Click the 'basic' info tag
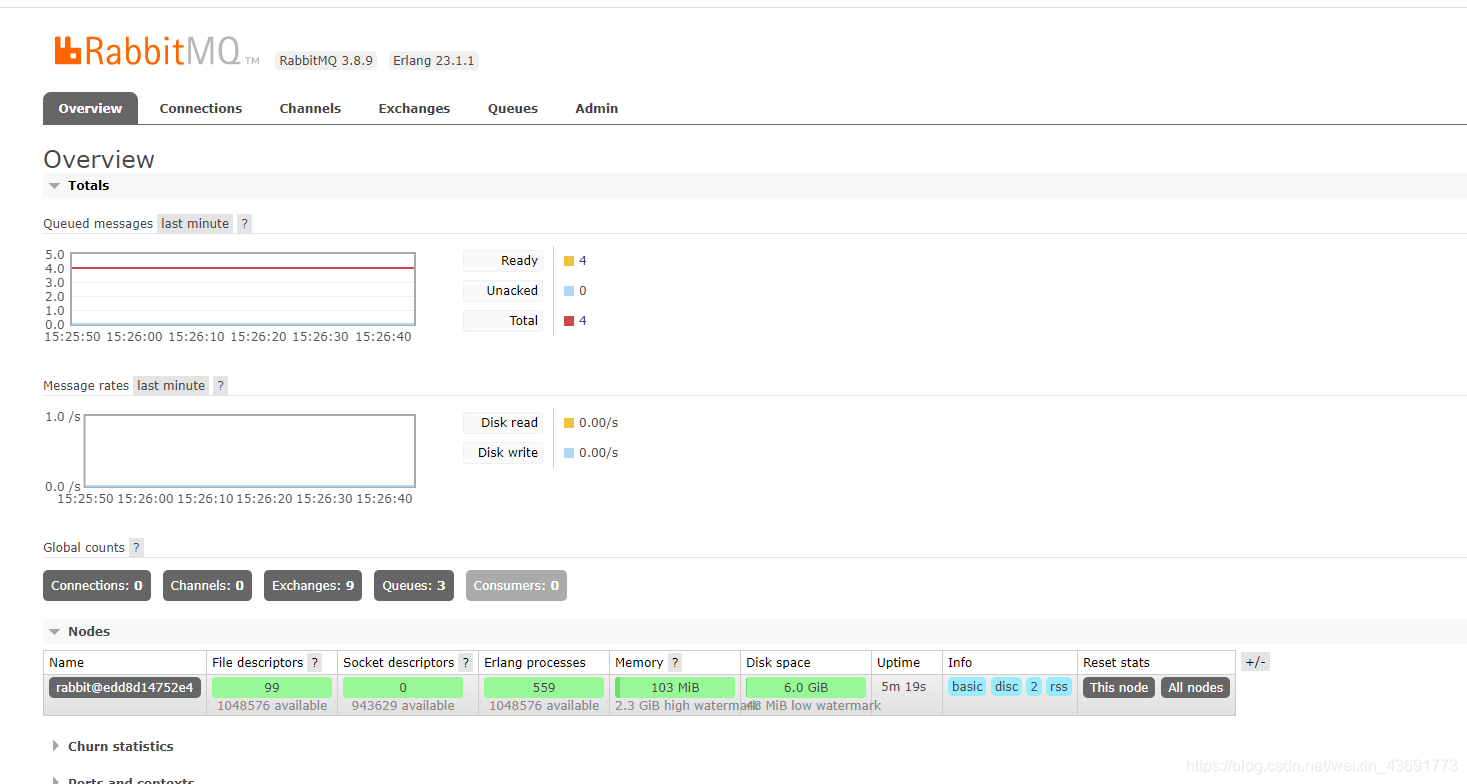 (x=967, y=687)
